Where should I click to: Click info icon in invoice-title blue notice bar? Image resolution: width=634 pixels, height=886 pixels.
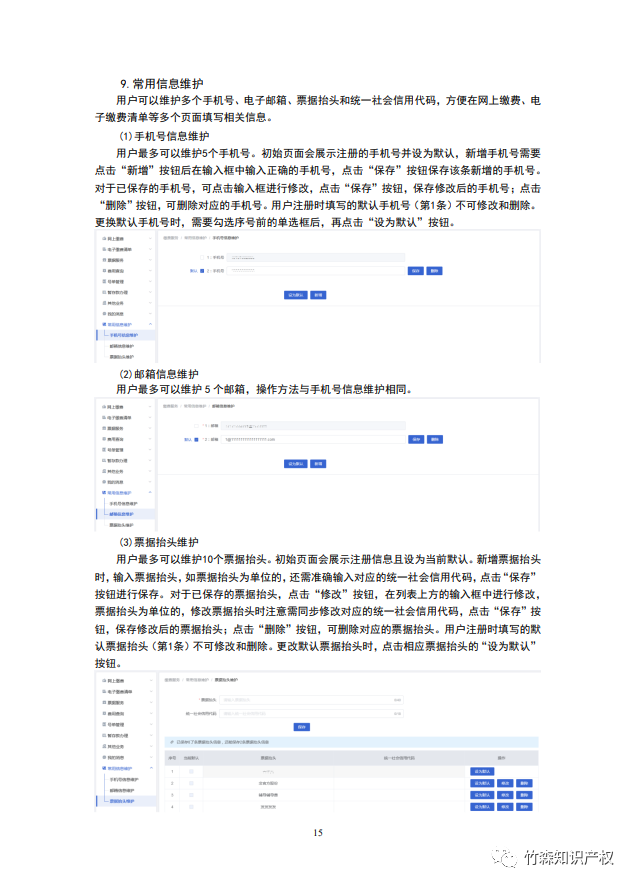(x=172, y=742)
